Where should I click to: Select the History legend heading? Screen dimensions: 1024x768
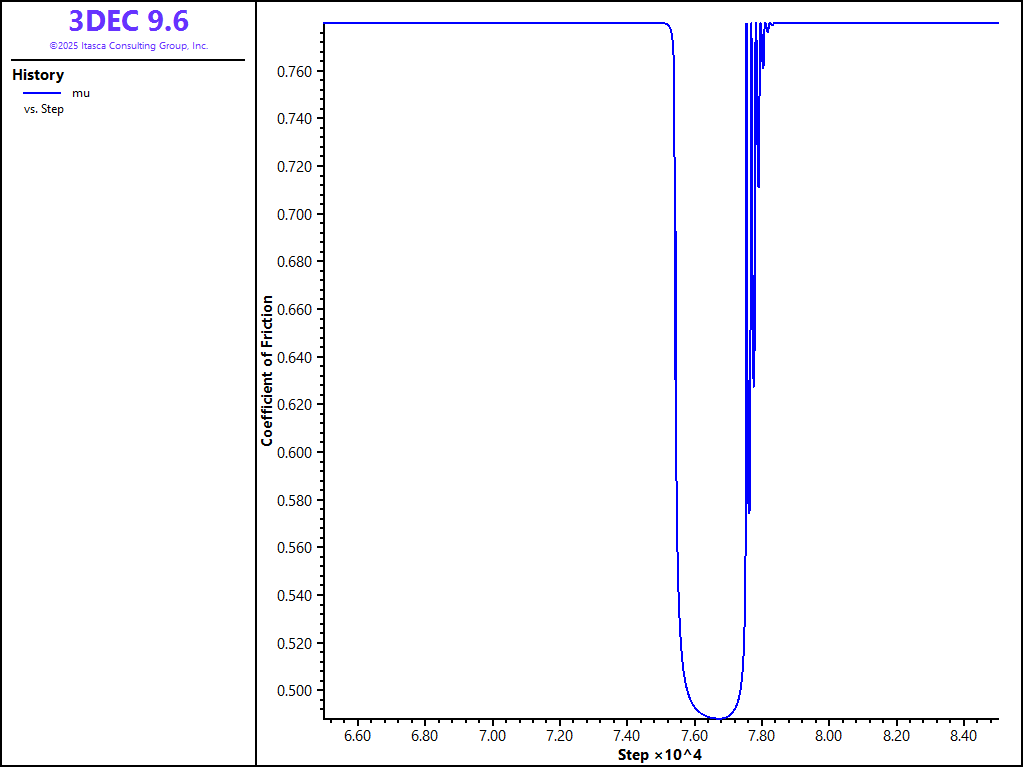click(38, 75)
